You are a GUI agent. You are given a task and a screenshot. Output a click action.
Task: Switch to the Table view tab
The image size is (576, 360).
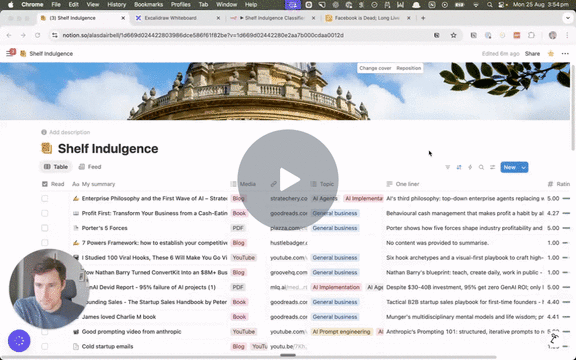[56, 167]
